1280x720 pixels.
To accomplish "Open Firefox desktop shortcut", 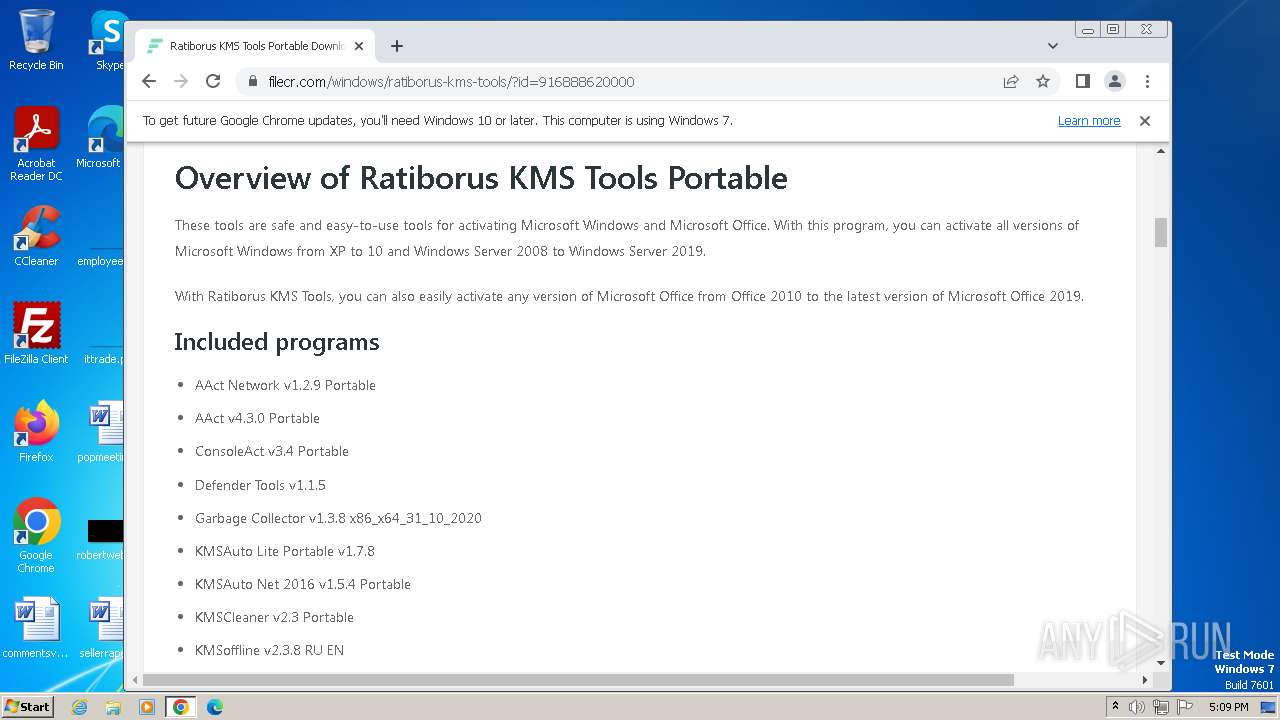I will click(36, 432).
